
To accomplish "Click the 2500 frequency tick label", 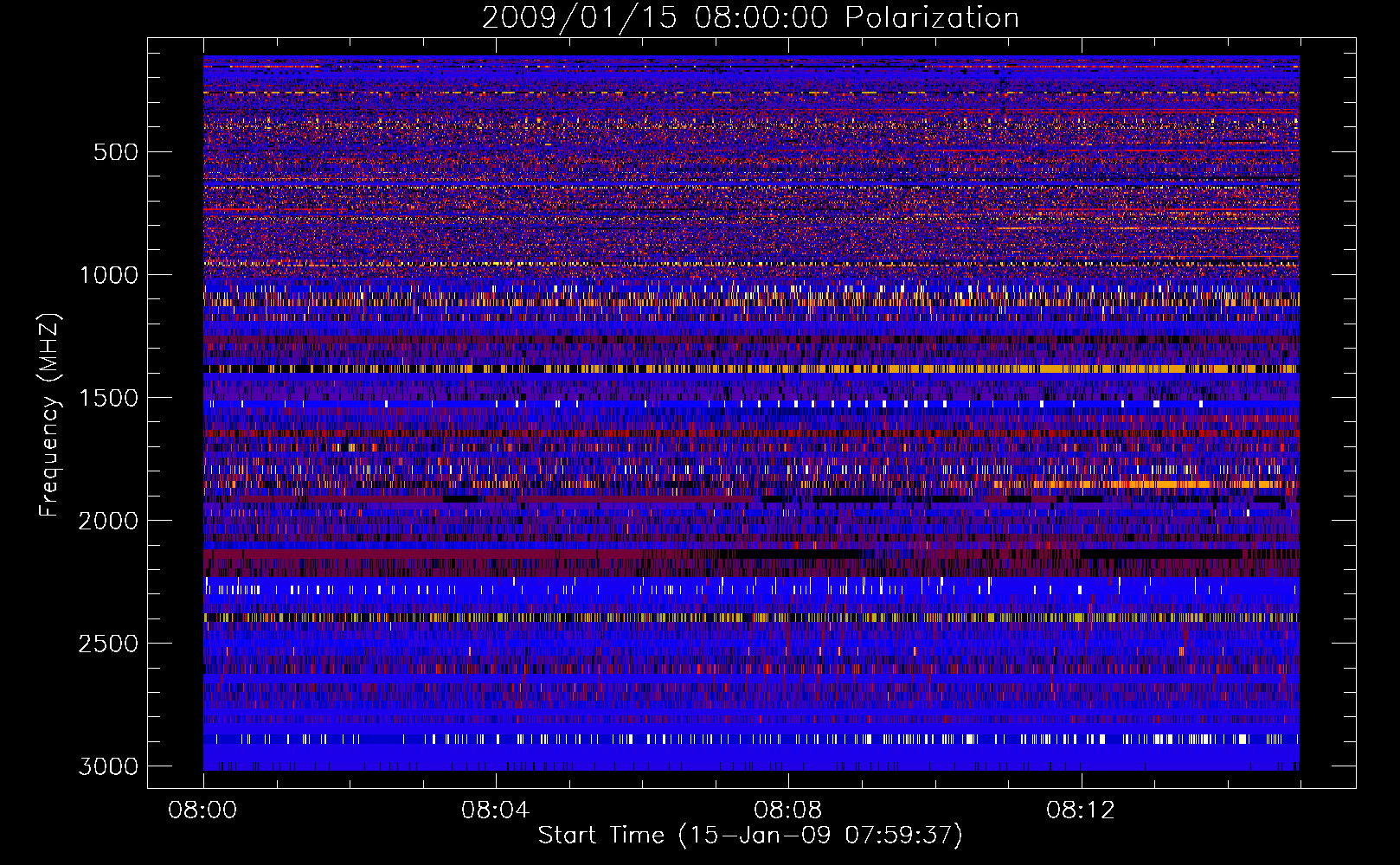I will pos(108,644).
